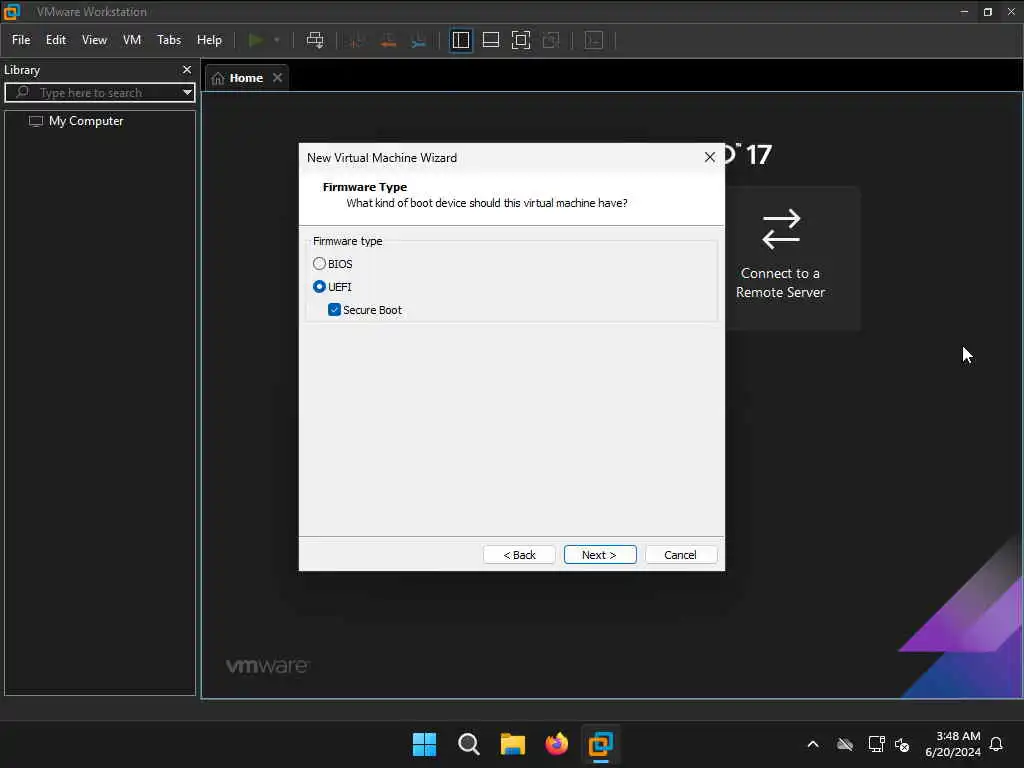This screenshot has height=768, width=1024.
Task: Open the Help menu
Action: [209, 40]
